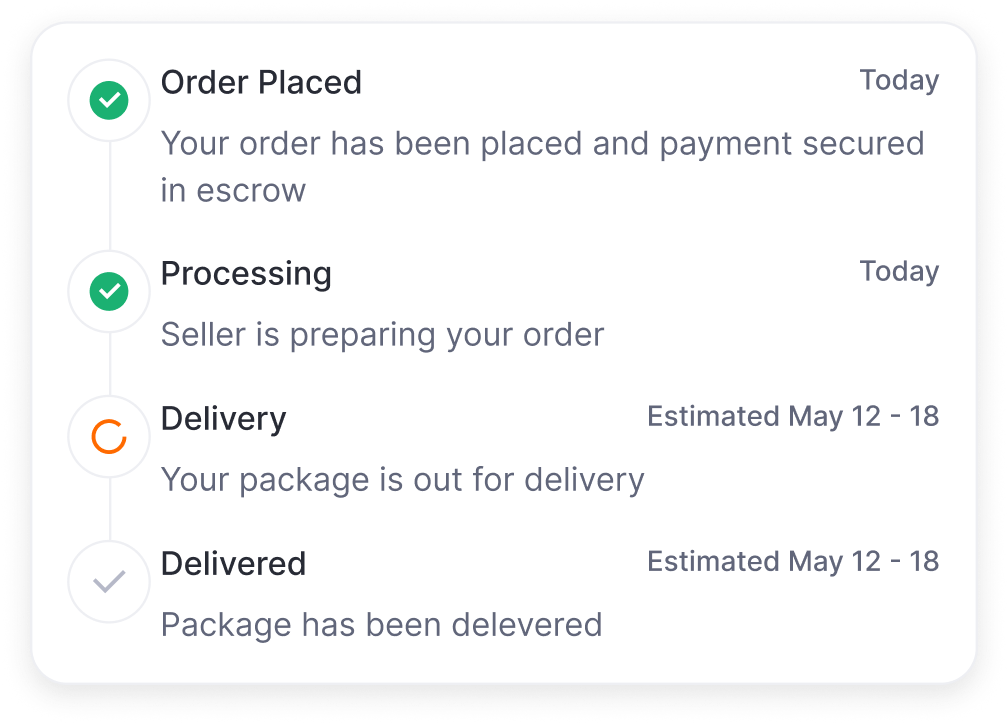Click the Today date next to Processing

tap(899, 271)
